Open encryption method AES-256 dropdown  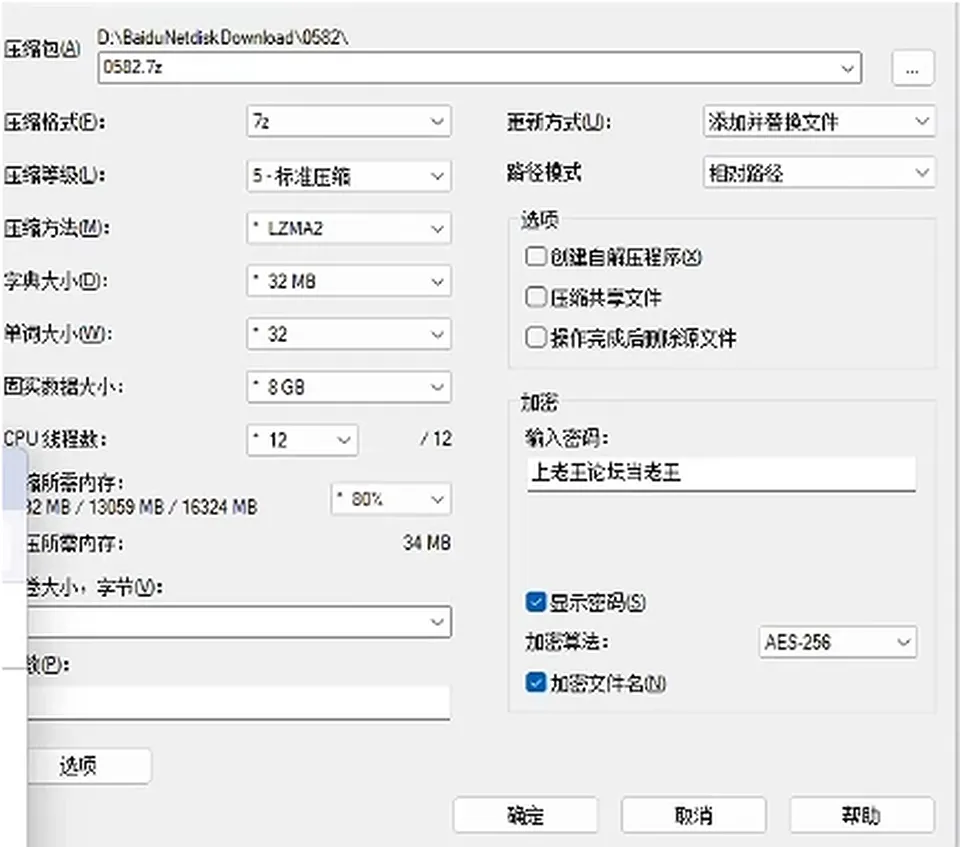tap(838, 642)
